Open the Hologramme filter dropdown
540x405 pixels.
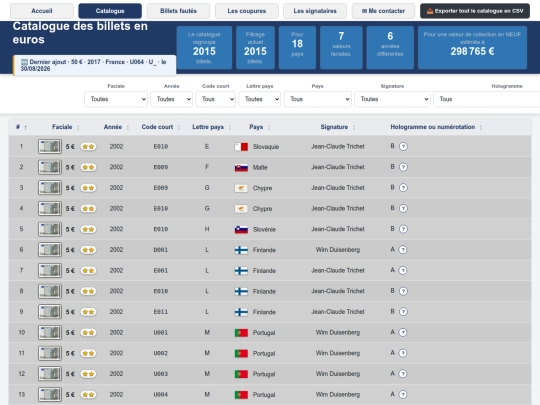tap(486, 99)
